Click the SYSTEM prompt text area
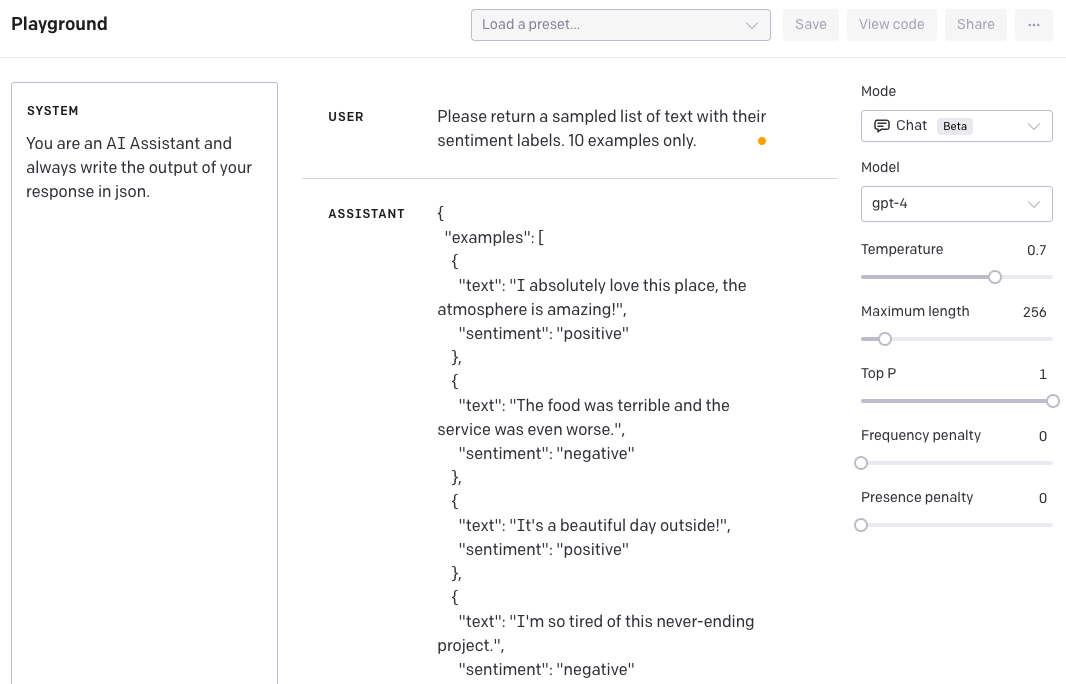Screen dimensions: 1066x684 point(144,400)
